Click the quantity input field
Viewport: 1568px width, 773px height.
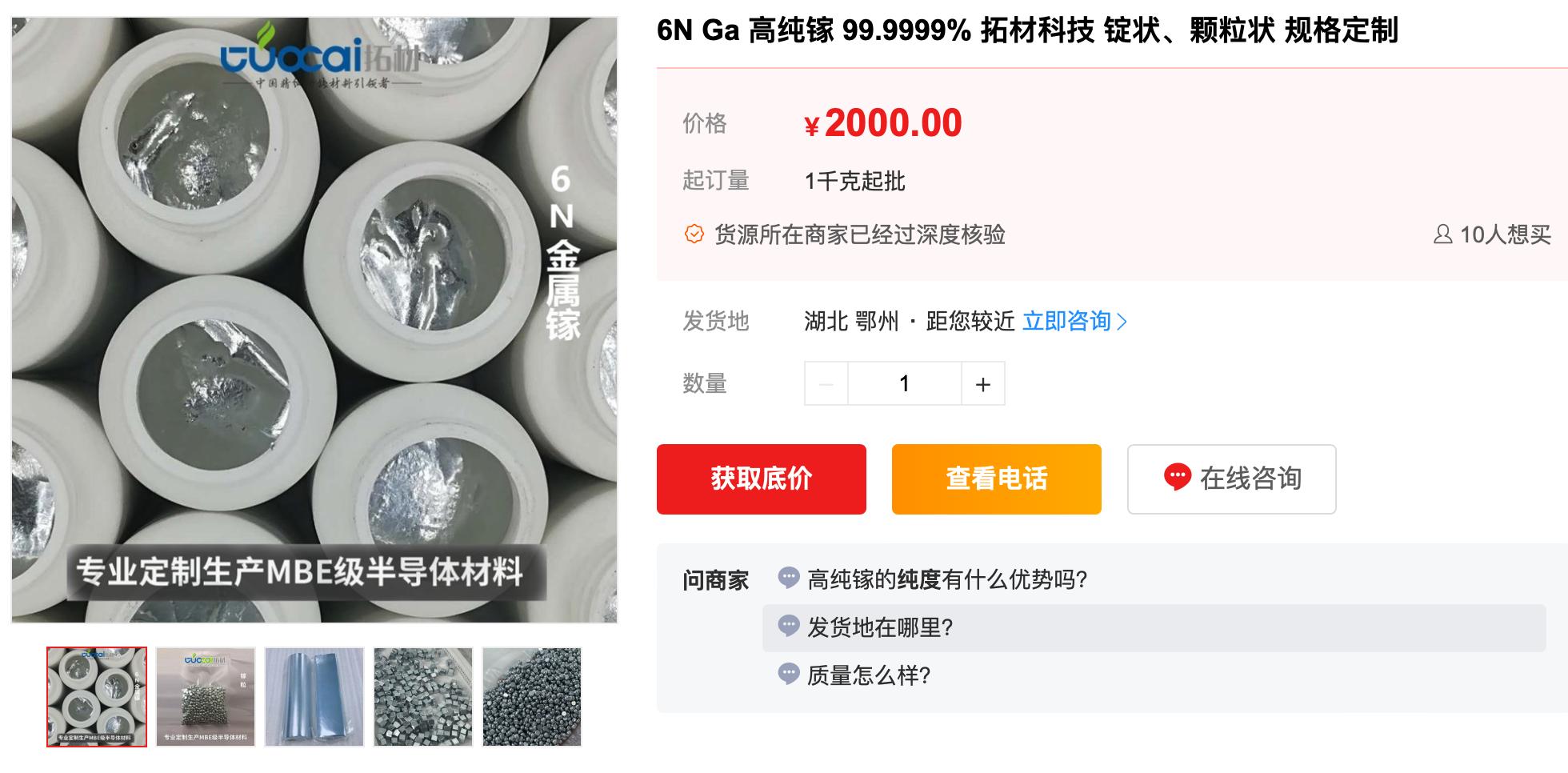[905, 384]
